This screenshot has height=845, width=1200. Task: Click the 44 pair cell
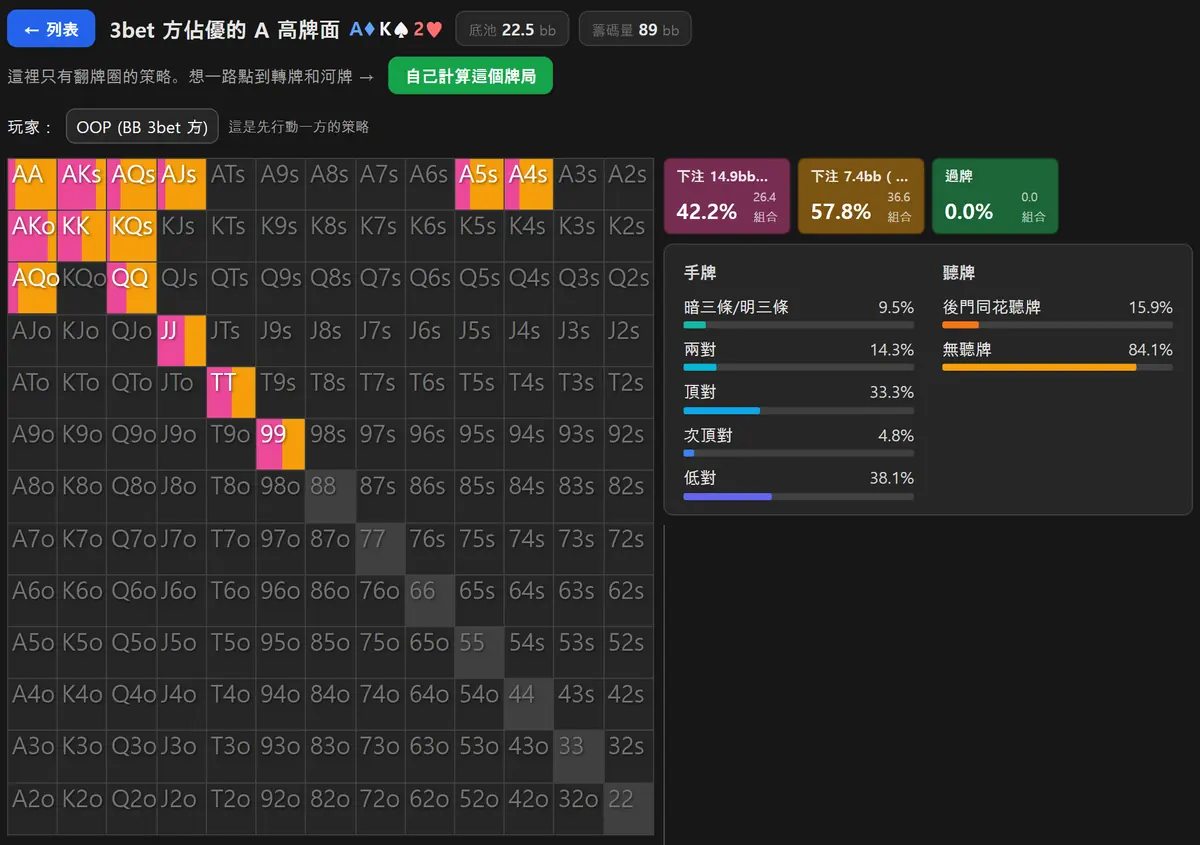[529, 704]
